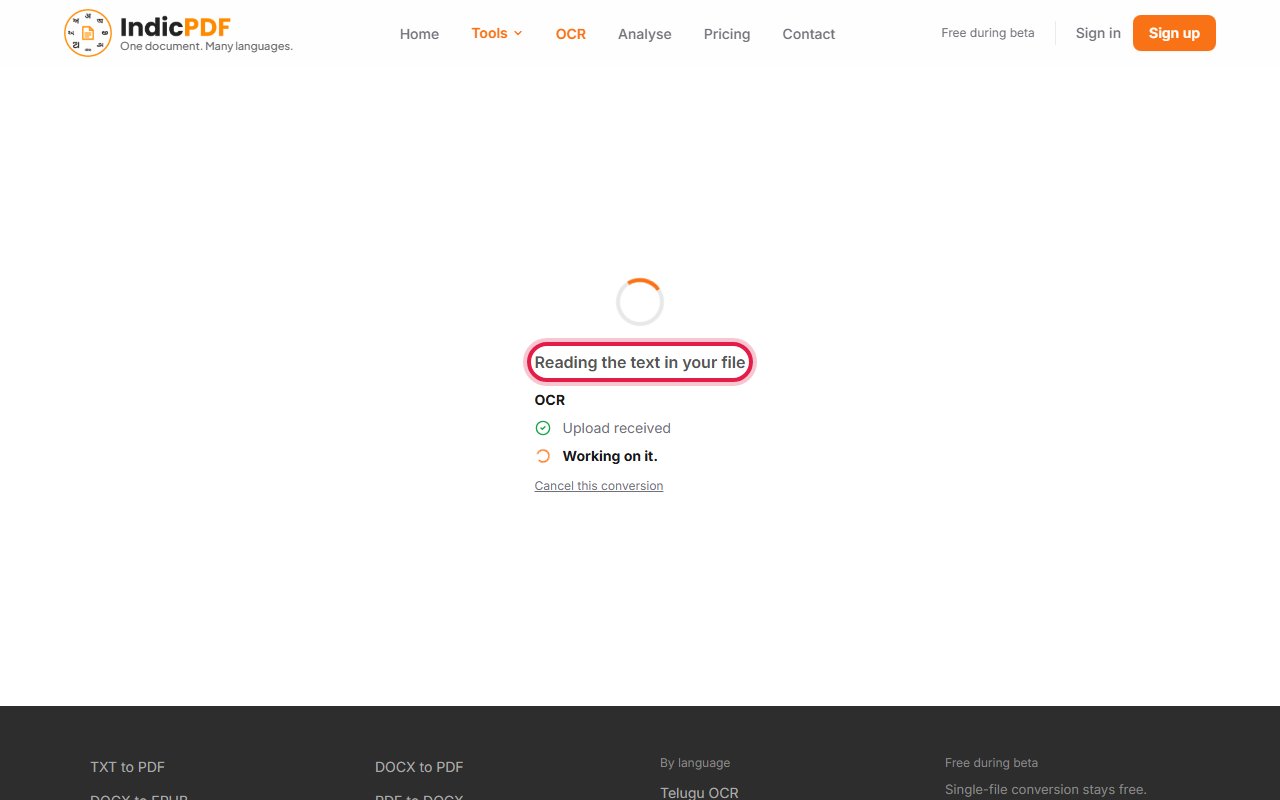Open TXT to PDF footer link
The width and height of the screenshot is (1280, 800).
(128, 767)
